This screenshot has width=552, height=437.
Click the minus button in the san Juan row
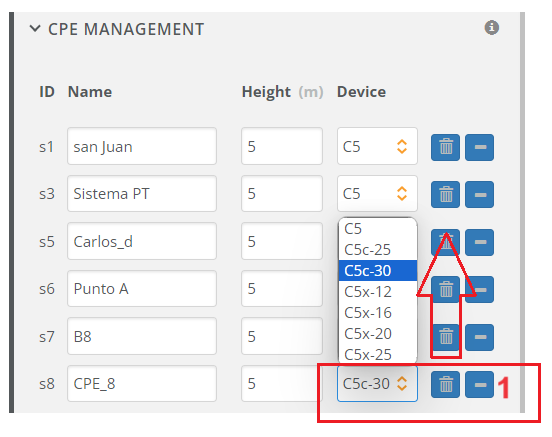[x=479, y=147]
